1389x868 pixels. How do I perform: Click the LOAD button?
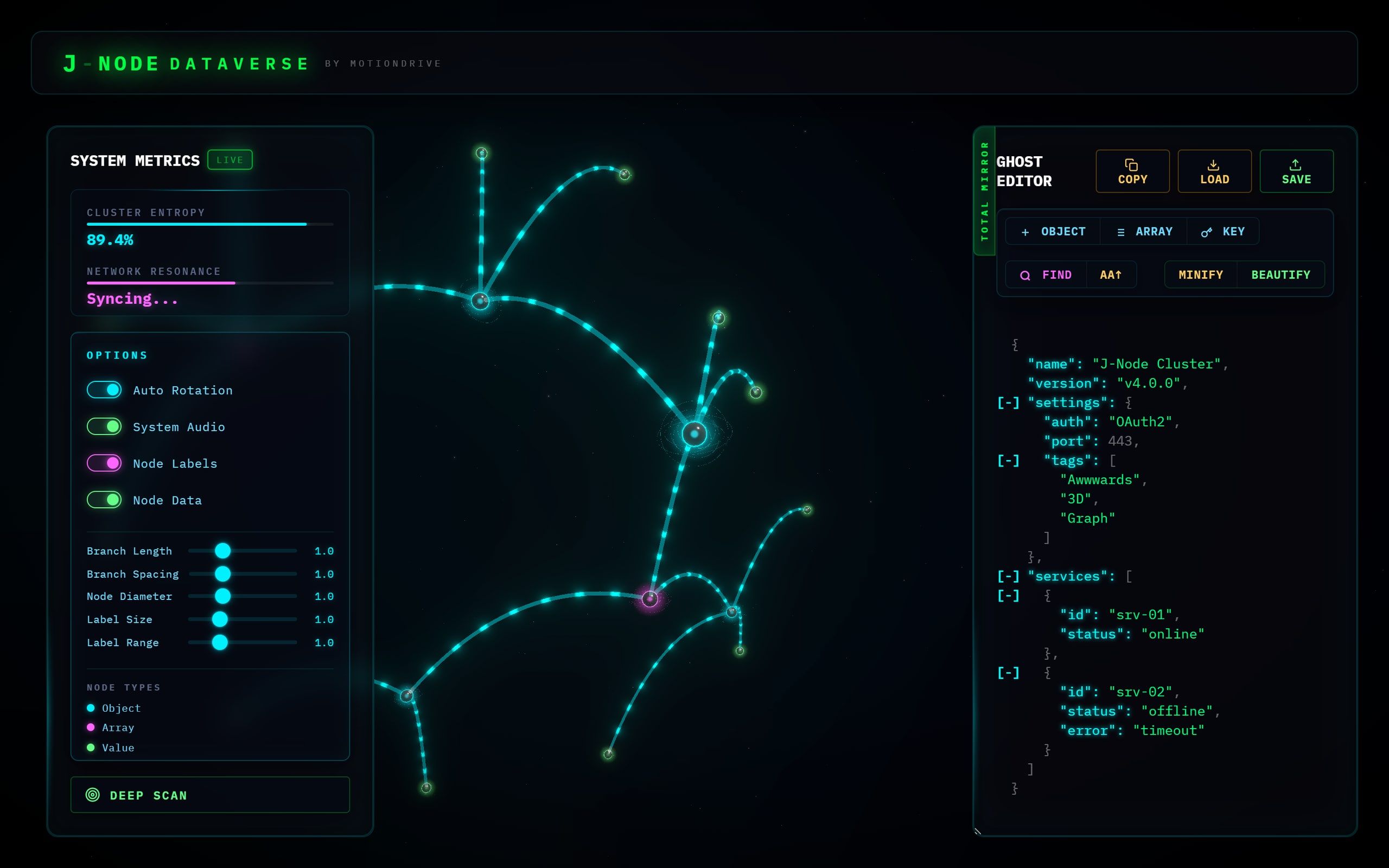point(1214,171)
